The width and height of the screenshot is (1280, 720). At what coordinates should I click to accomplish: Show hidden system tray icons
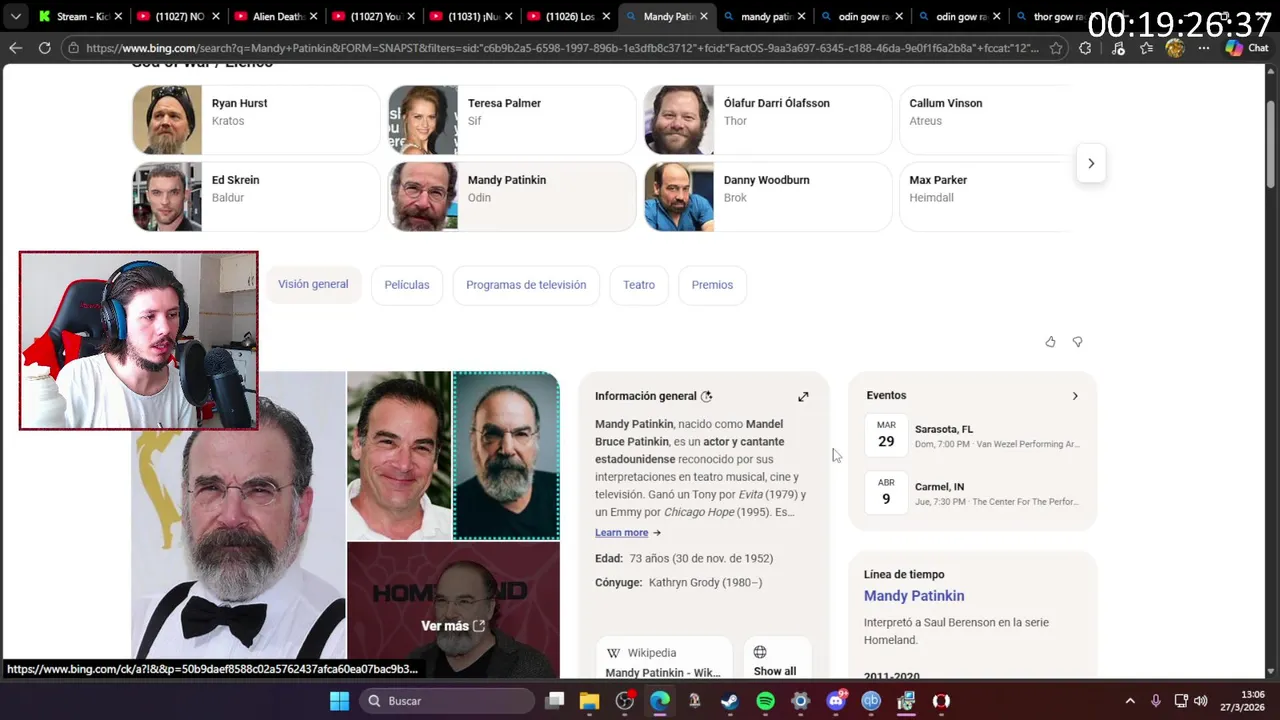tap(1130, 701)
